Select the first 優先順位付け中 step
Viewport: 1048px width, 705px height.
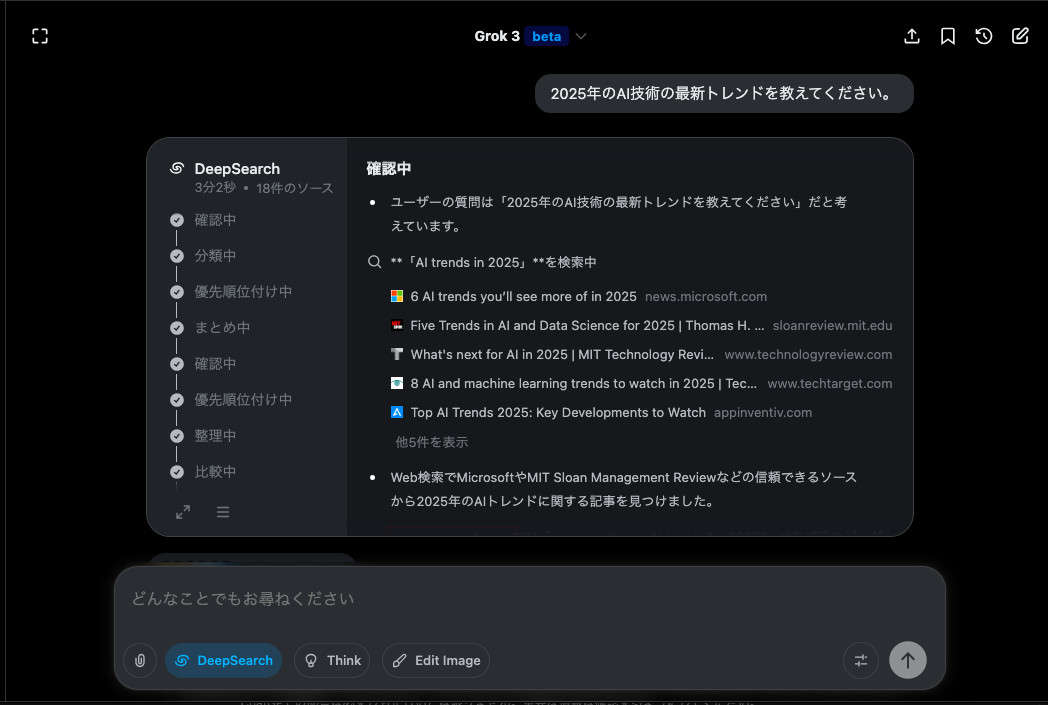pos(243,292)
